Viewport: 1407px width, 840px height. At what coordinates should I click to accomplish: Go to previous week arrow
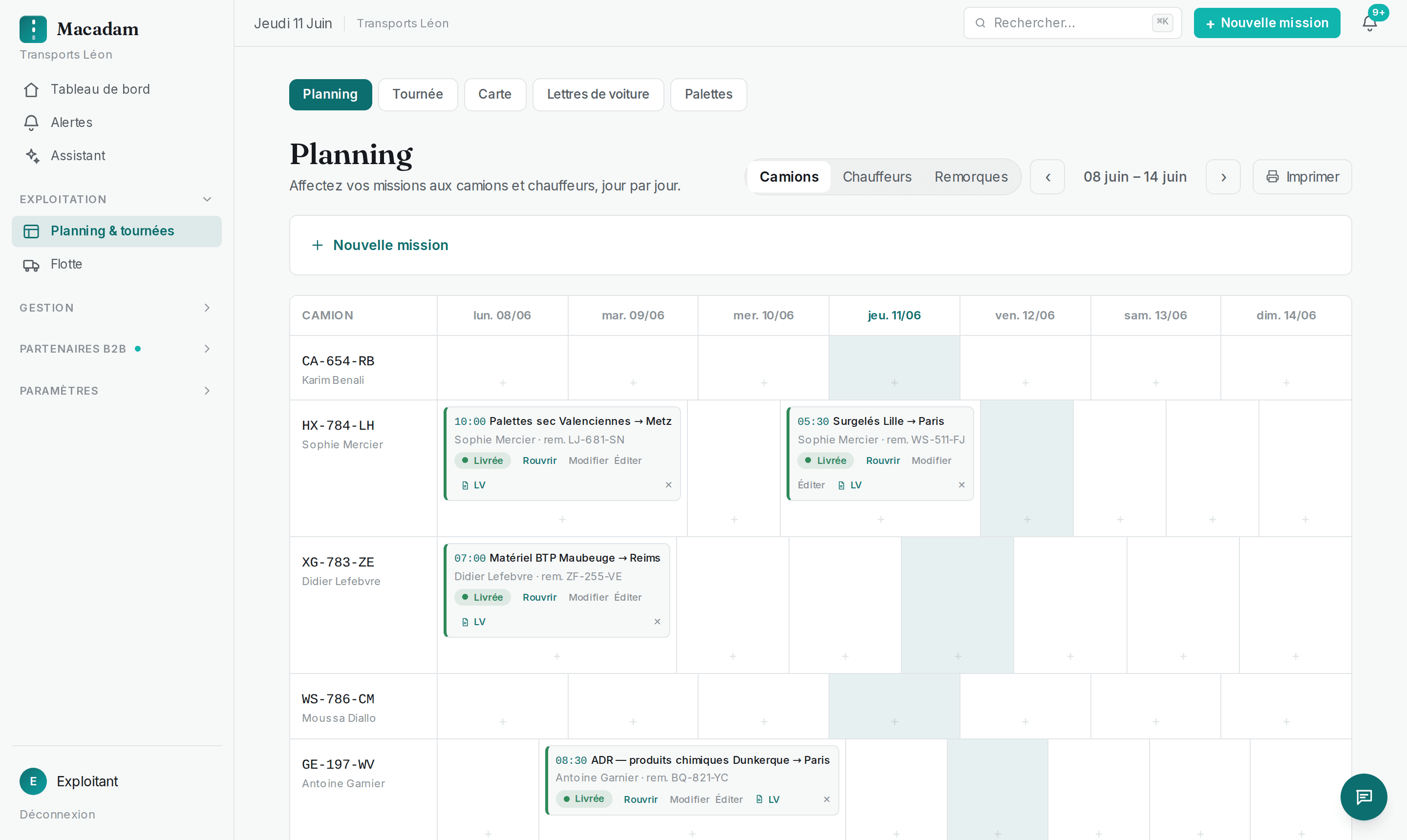pyautogui.click(x=1047, y=177)
